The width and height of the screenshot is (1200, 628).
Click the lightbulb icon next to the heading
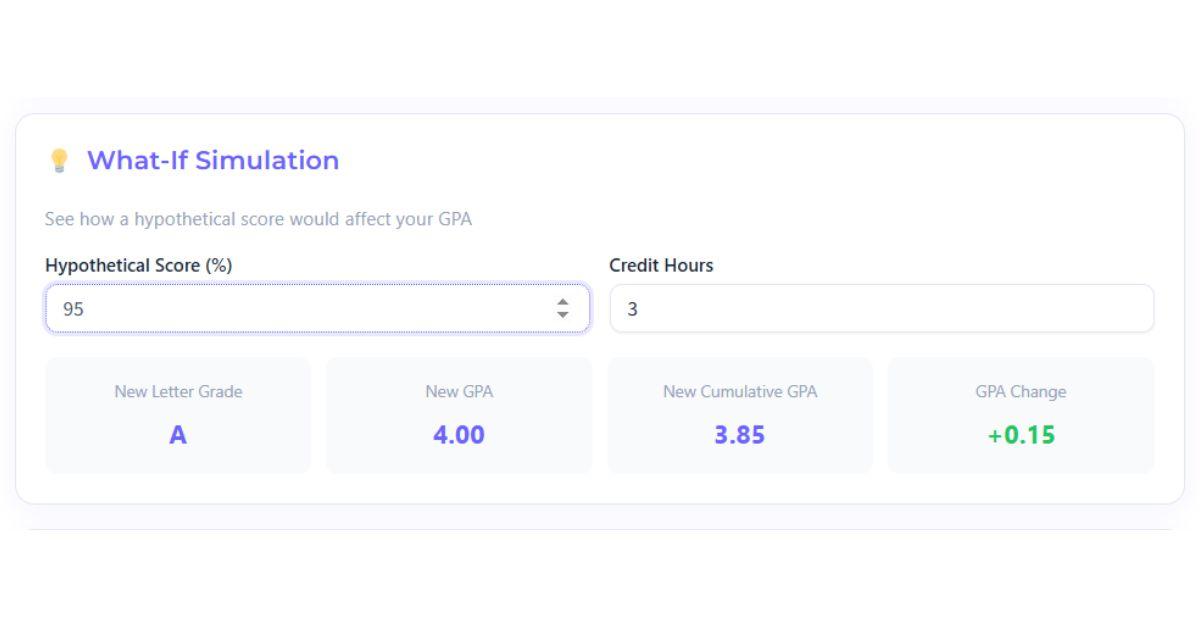60,160
